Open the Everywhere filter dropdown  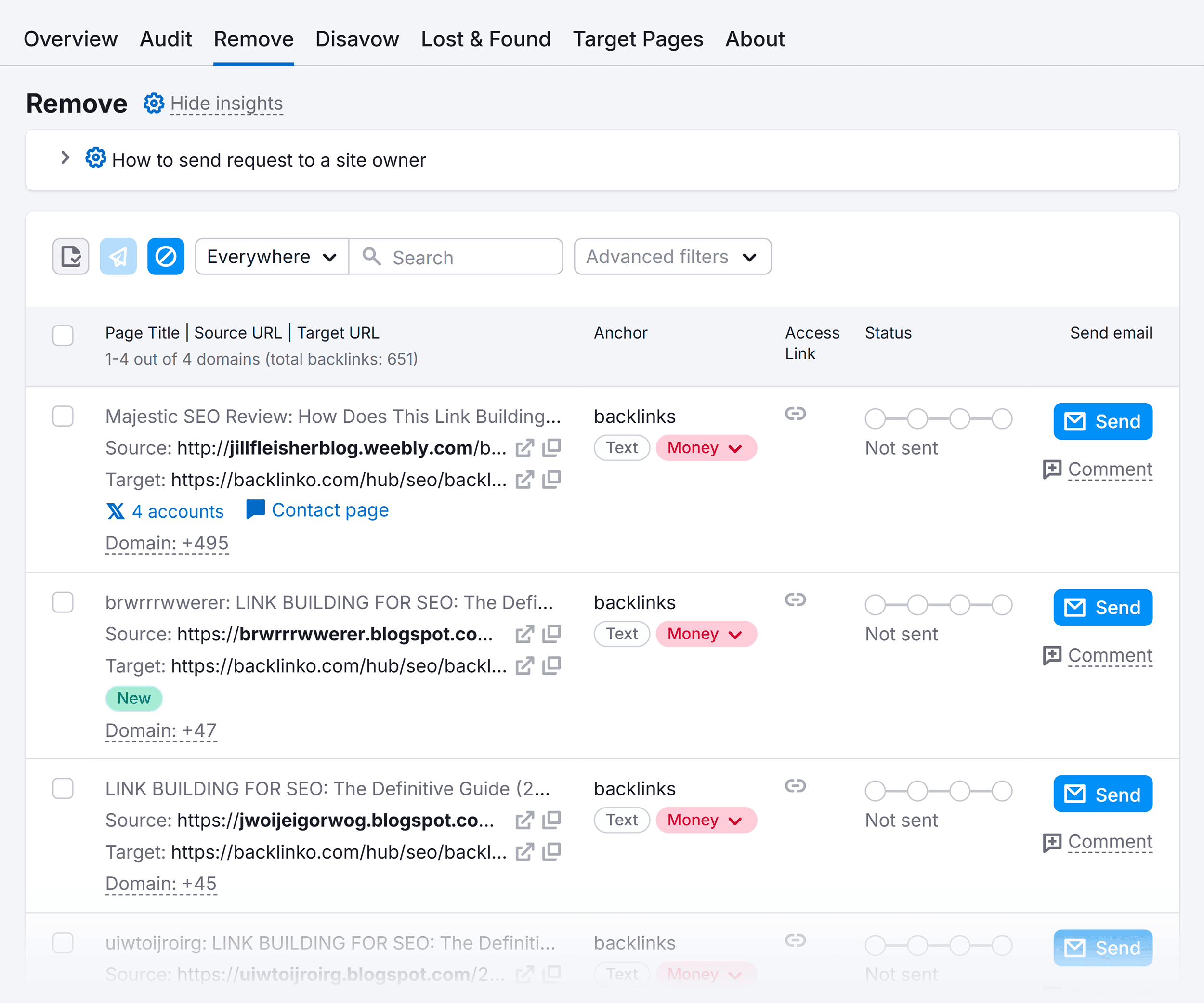pyautogui.click(x=271, y=257)
